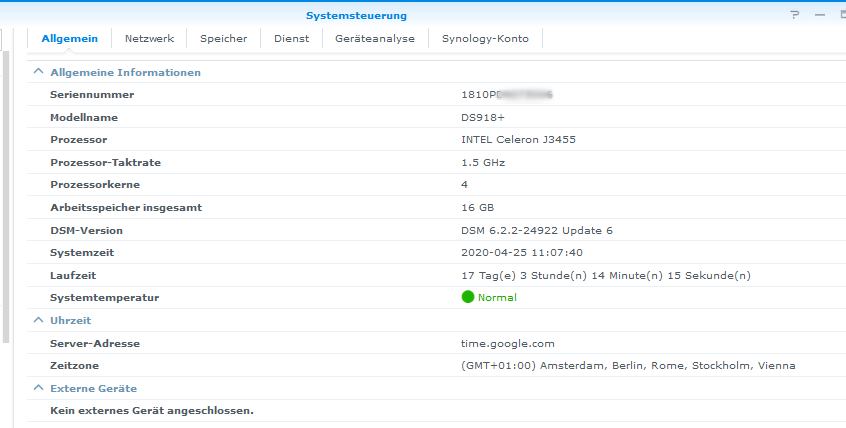Click the serial number value 1810P
Image resolution: width=846 pixels, height=428 pixels.
click(507, 94)
